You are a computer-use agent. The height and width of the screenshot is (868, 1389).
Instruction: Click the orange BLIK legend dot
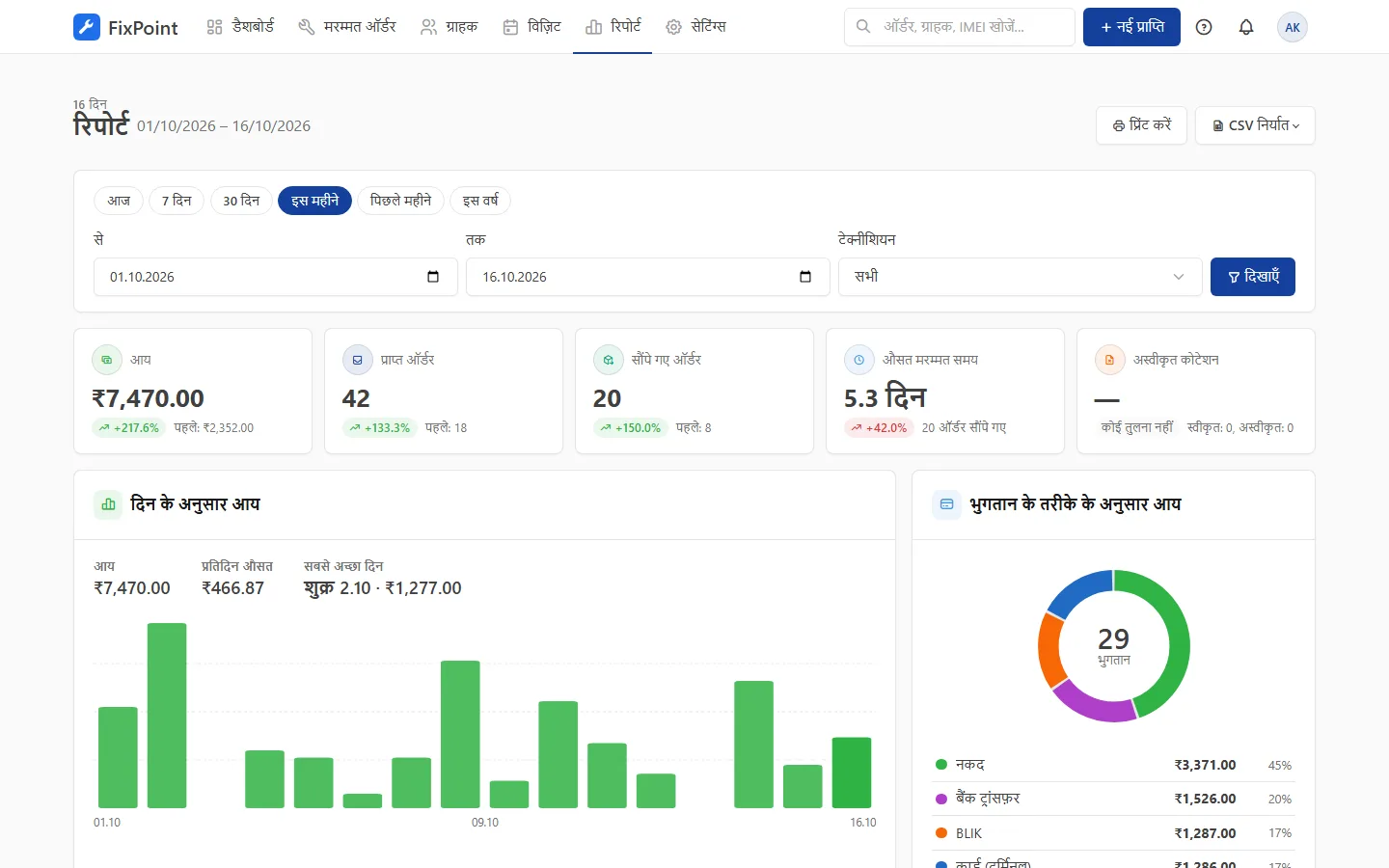point(941,832)
